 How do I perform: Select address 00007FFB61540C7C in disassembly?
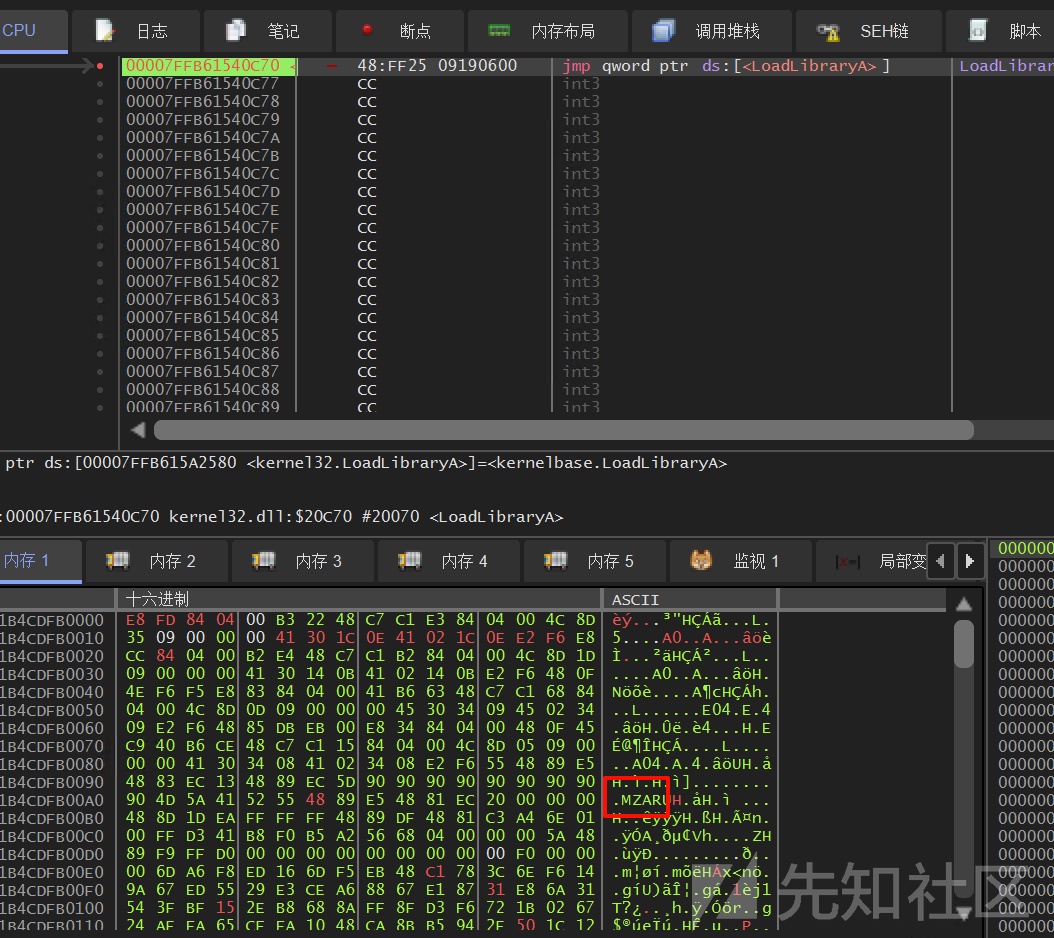coord(202,173)
